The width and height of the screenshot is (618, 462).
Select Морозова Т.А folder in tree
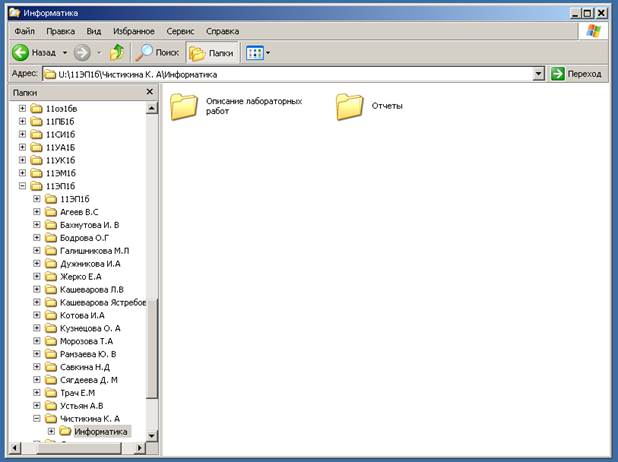85,341
